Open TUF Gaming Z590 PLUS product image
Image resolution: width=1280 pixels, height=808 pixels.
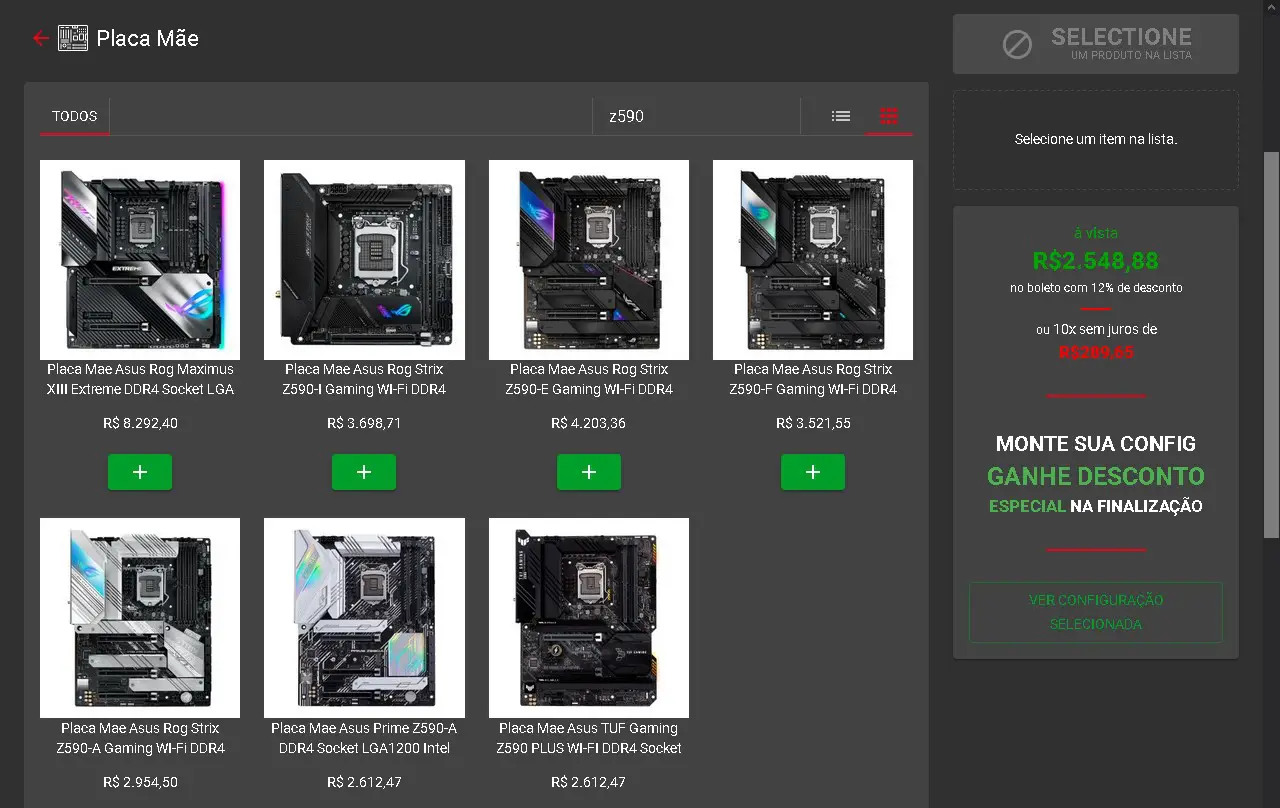click(589, 618)
